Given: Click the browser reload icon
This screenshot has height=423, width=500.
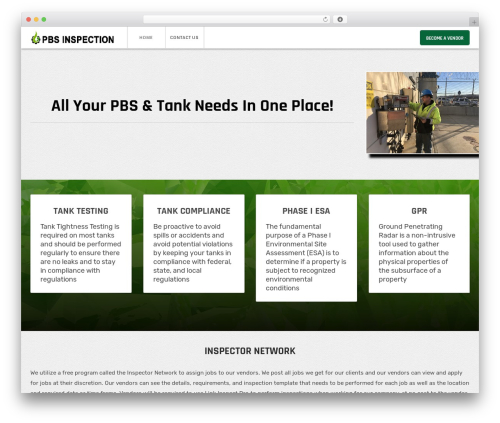Looking at the screenshot, I should pyautogui.click(x=325, y=20).
